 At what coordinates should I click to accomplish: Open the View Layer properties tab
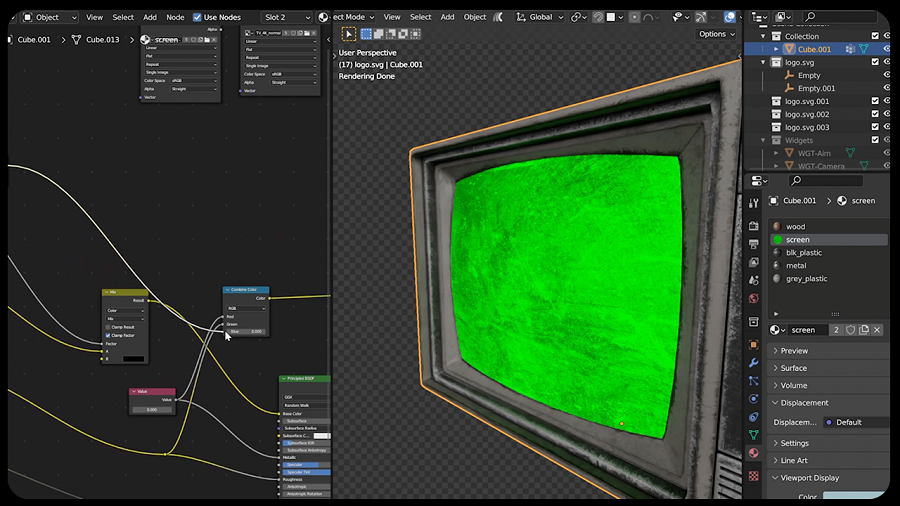(x=754, y=262)
